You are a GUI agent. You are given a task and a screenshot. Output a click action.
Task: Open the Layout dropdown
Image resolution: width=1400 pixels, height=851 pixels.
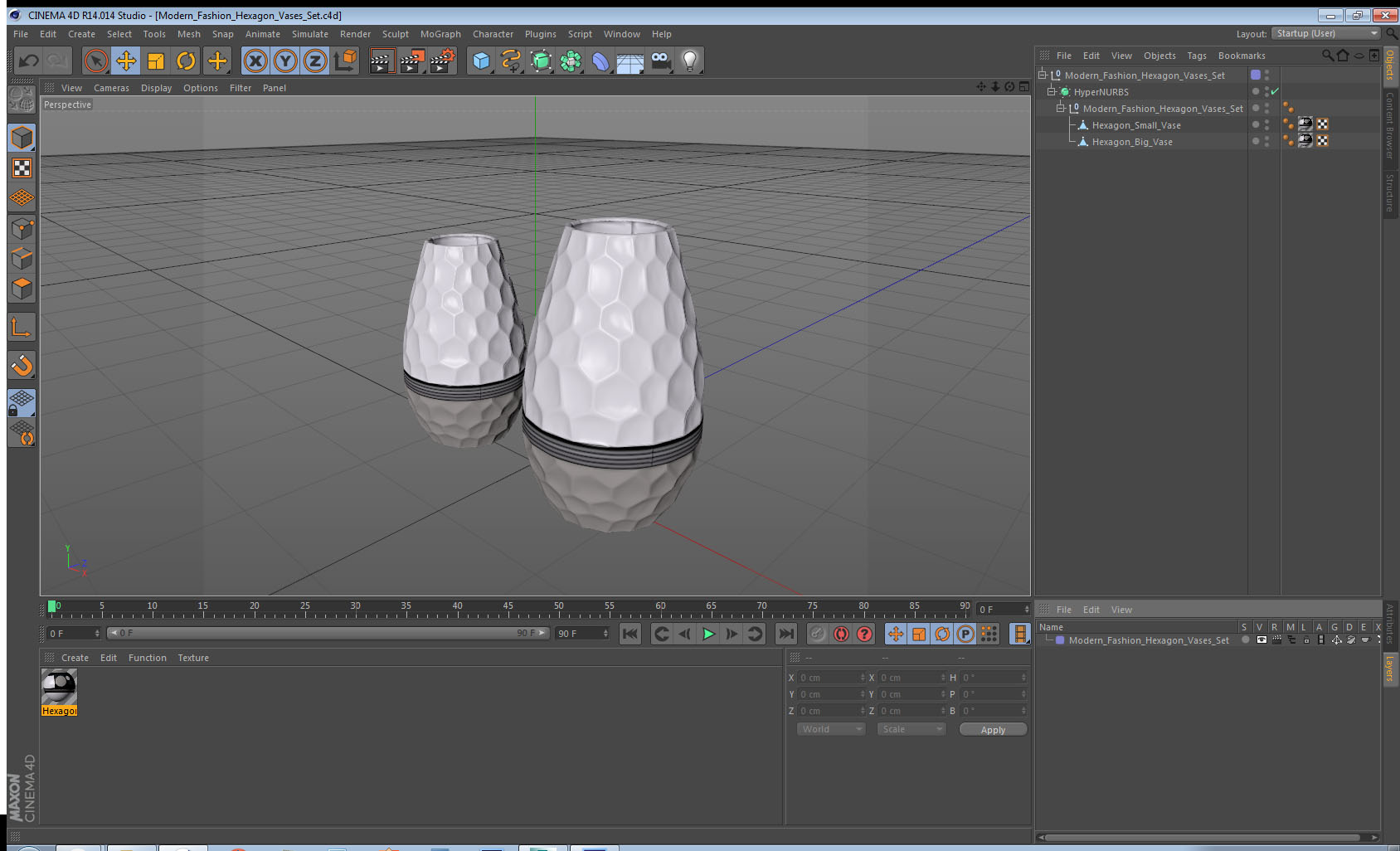(x=1326, y=33)
